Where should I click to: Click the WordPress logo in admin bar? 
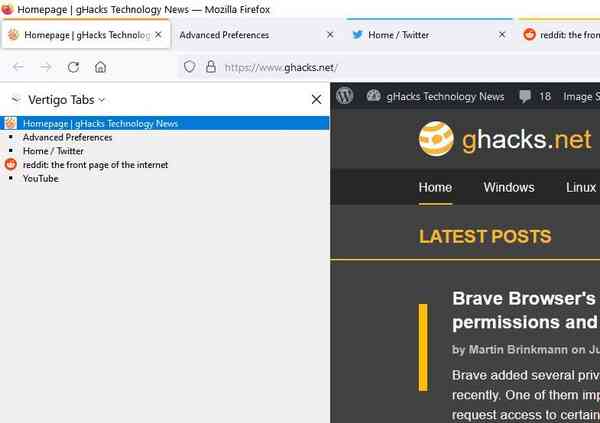click(344, 96)
